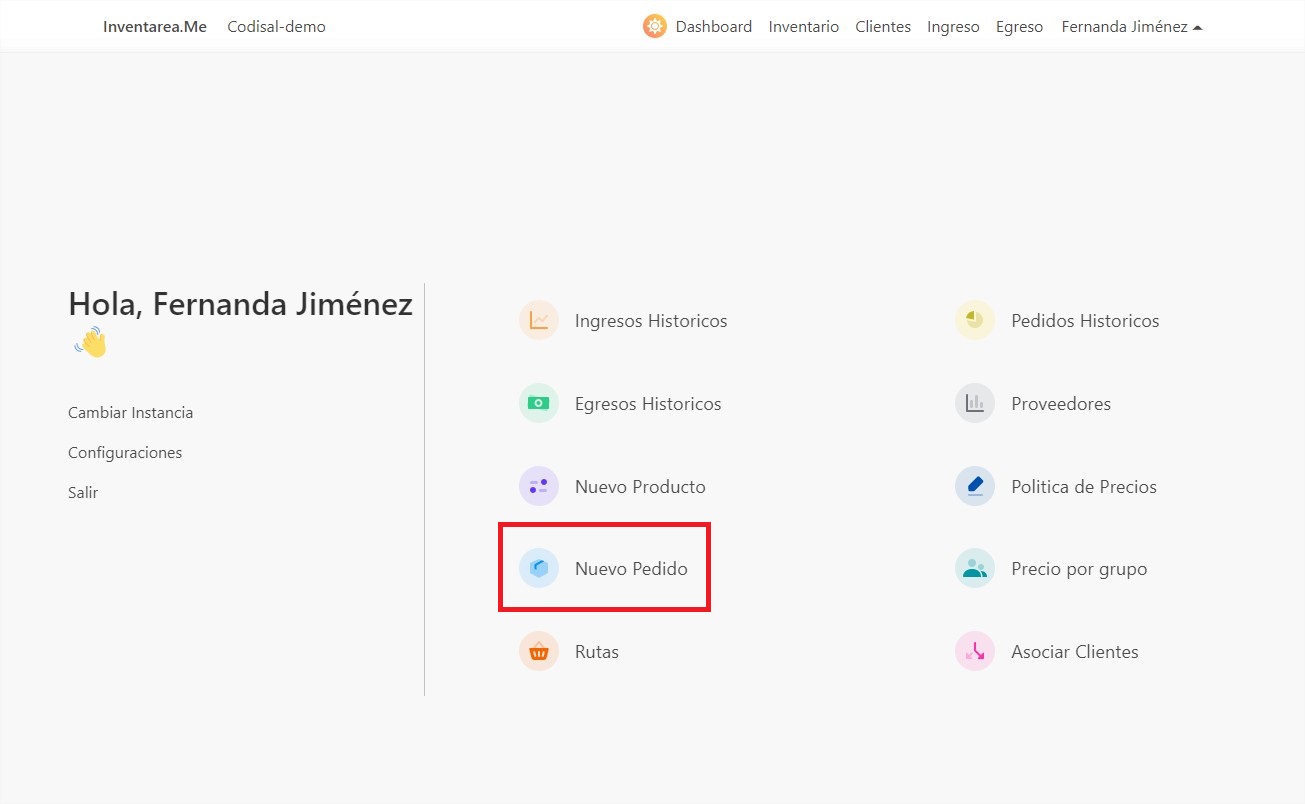This screenshot has width=1305, height=804.
Task: Go to the Clientes section
Action: [x=882, y=26]
